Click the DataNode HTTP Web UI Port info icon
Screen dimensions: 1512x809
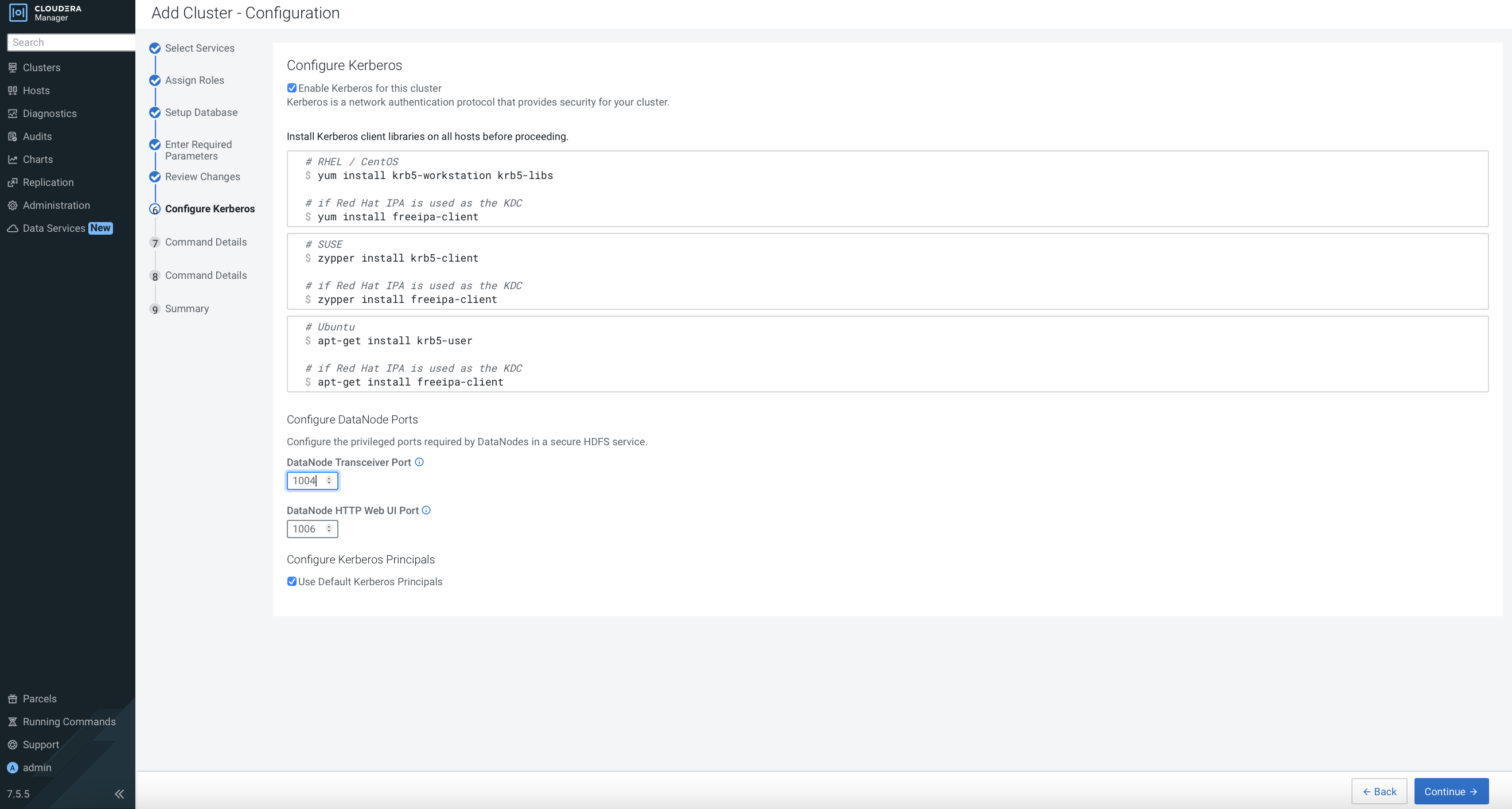click(x=426, y=510)
